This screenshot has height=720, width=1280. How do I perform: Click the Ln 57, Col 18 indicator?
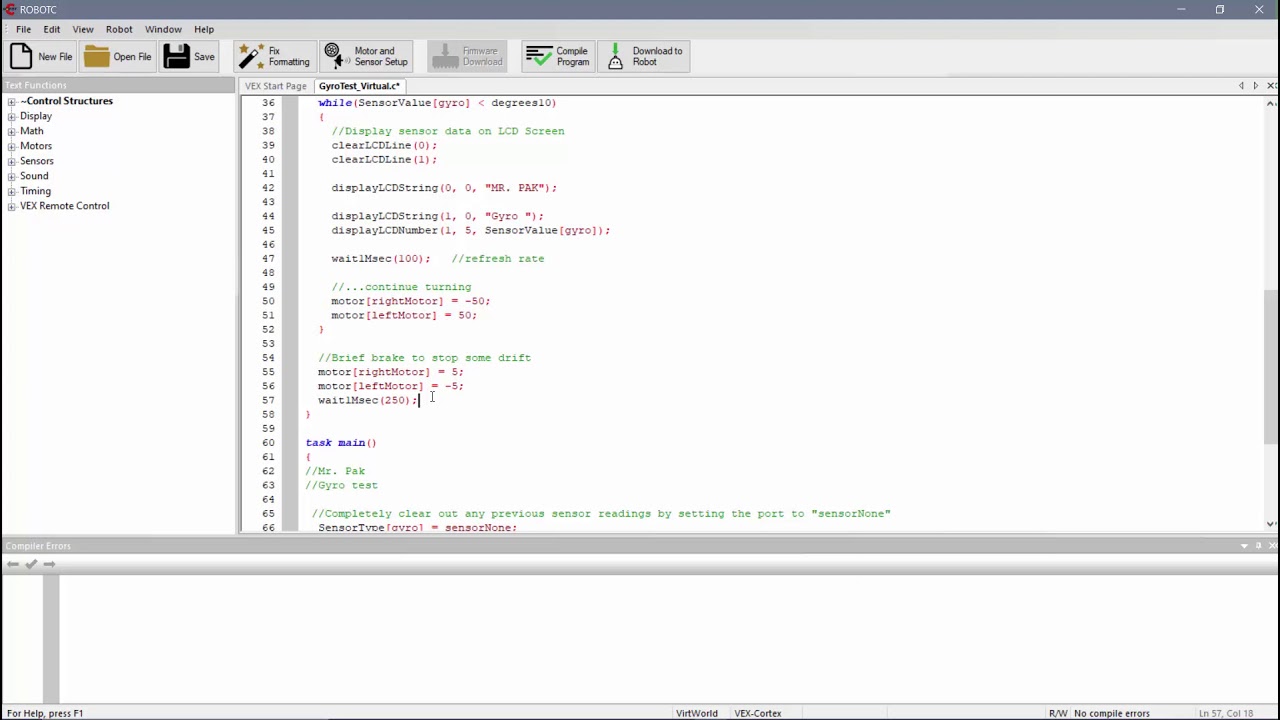click(1226, 713)
